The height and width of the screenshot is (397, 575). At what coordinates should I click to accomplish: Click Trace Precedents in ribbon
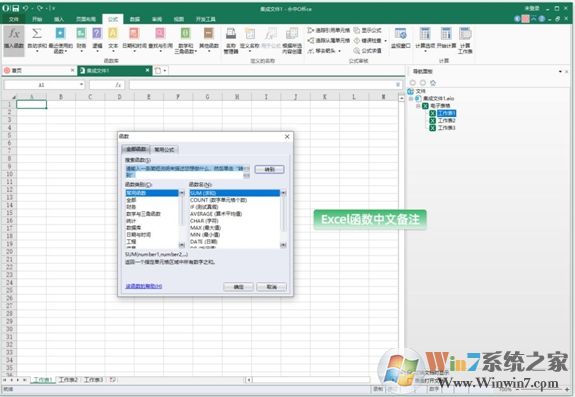[x=329, y=30]
